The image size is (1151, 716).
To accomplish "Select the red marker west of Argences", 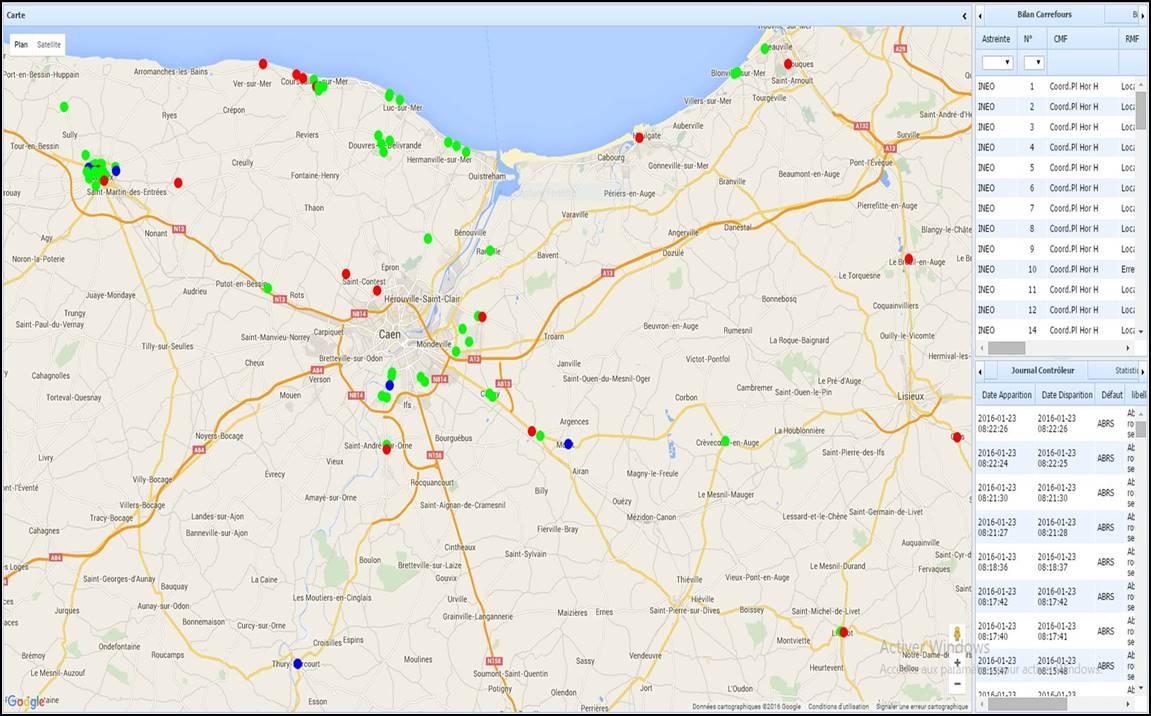I will pyautogui.click(x=531, y=431).
